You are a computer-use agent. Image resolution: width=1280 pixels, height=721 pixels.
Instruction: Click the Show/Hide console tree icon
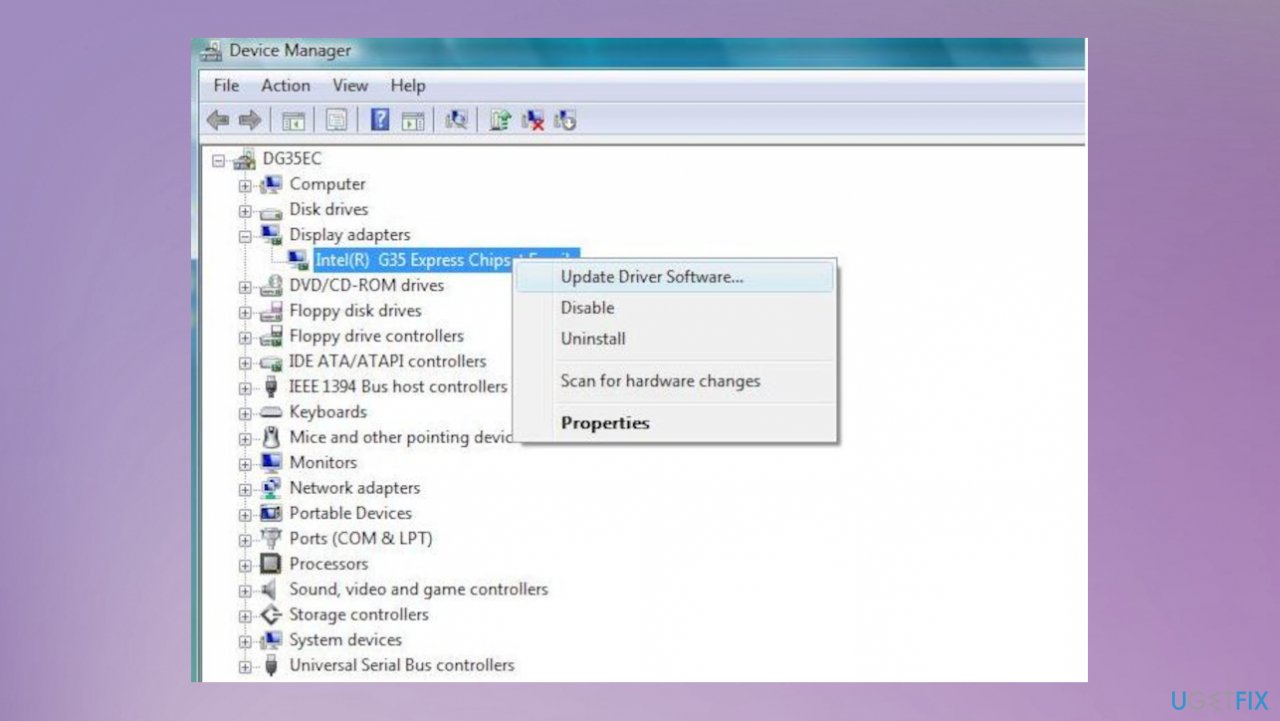[x=294, y=120]
